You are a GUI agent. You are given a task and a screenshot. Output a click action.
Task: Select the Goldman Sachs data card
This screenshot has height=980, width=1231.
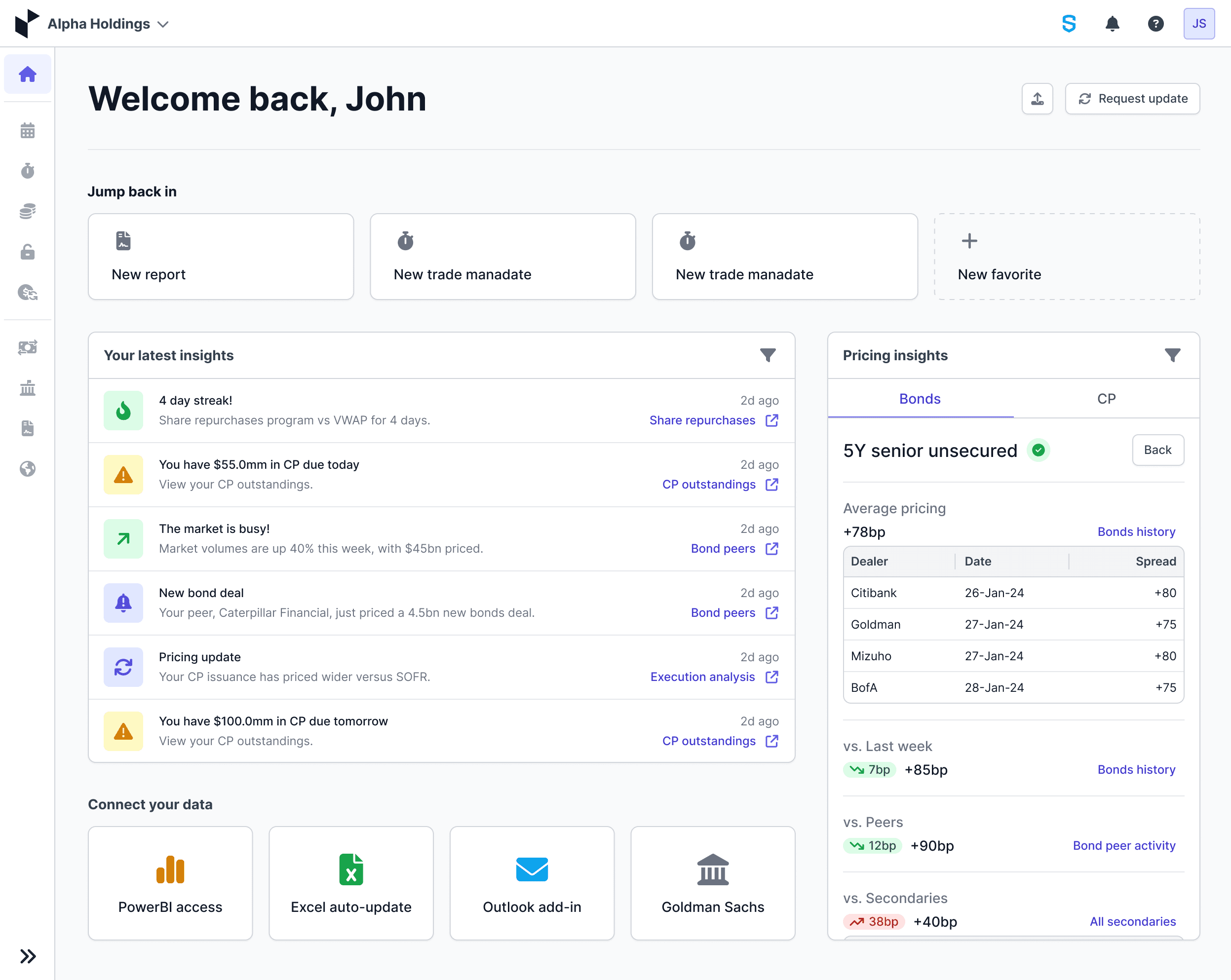(x=713, y=883)
